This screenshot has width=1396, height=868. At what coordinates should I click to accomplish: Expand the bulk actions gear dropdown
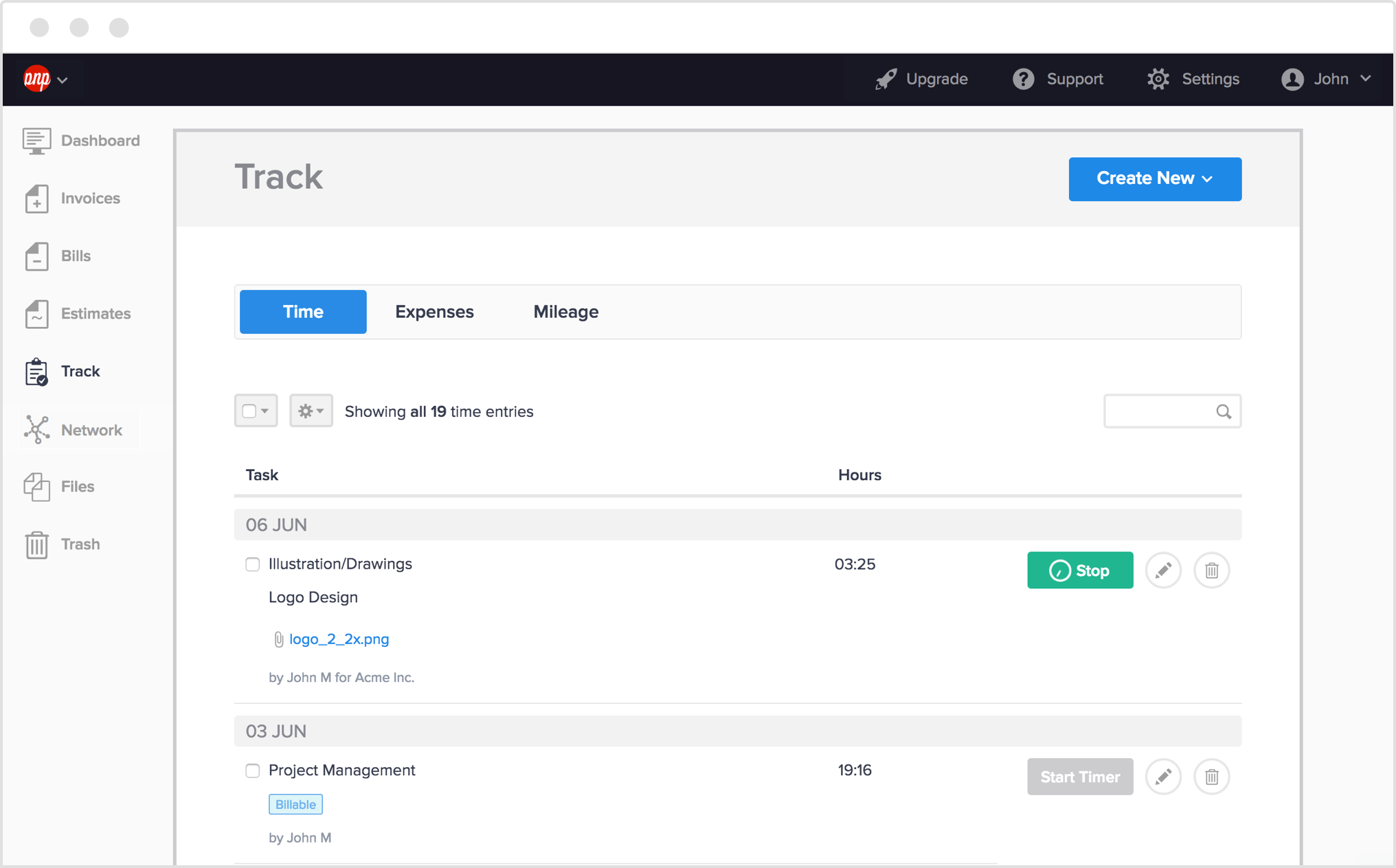click(x=311, y=411)
